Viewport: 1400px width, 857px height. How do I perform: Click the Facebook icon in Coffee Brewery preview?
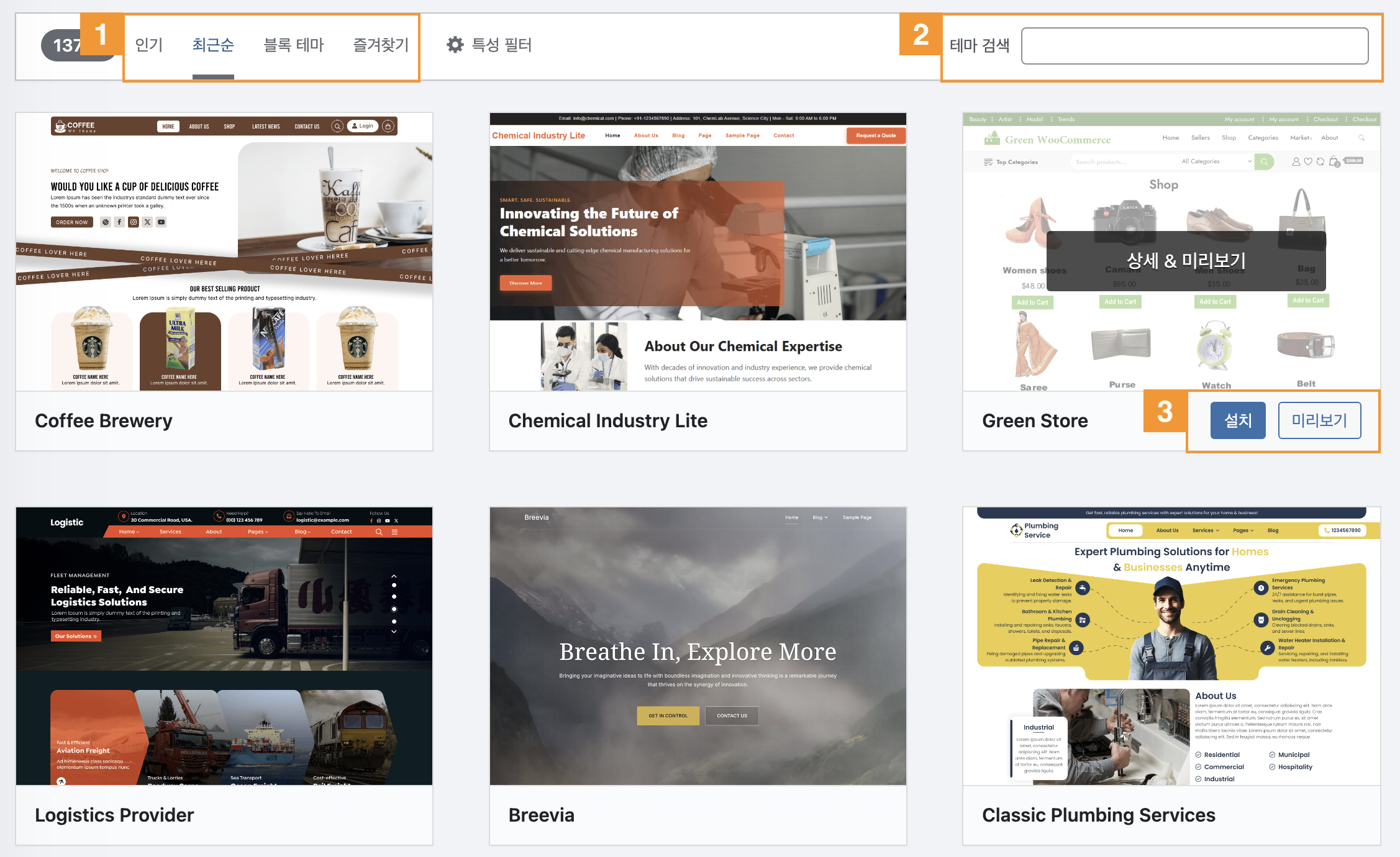(119, 222)
